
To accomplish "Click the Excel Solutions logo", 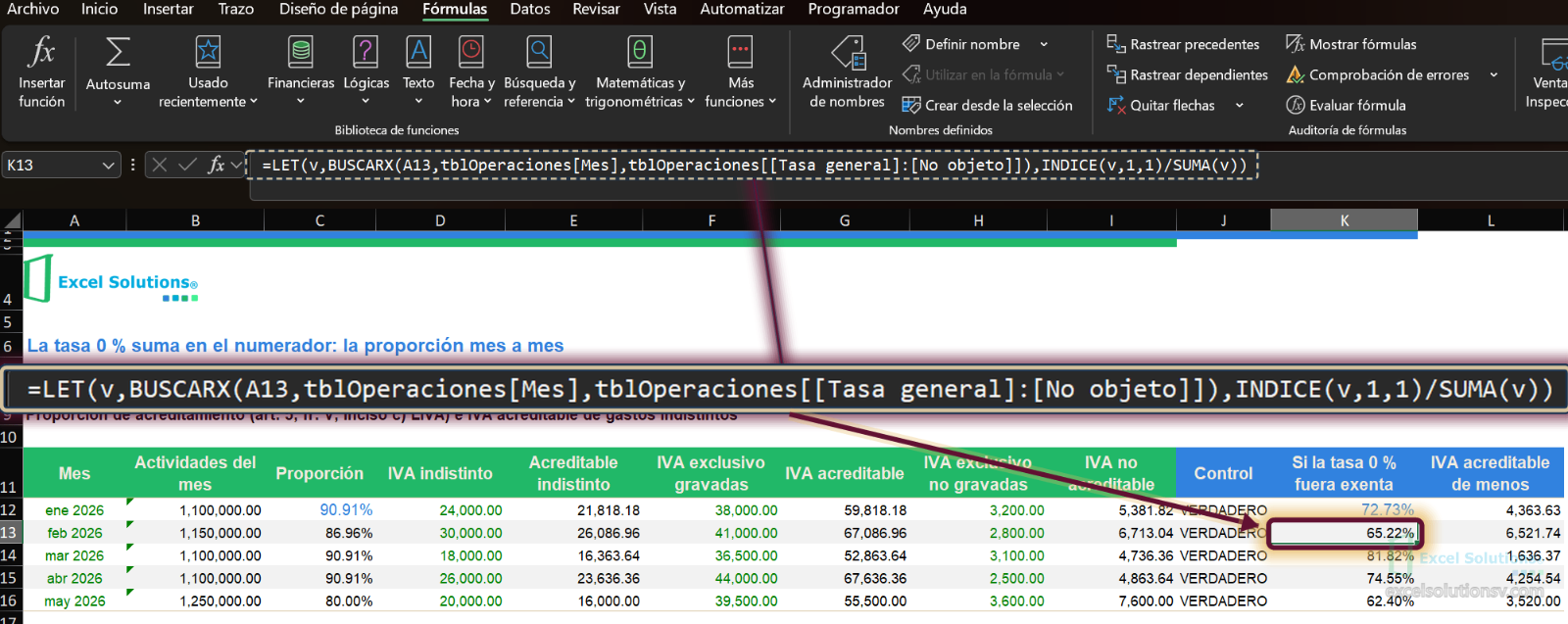I will [x=112, y=280].
